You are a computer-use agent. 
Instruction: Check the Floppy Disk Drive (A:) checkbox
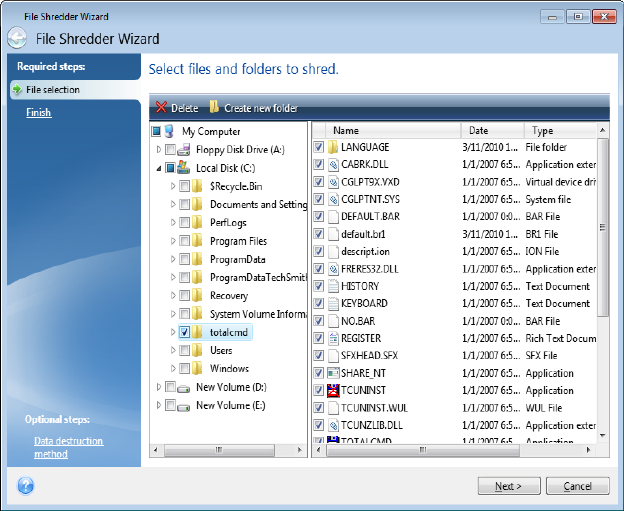(170, 150)
